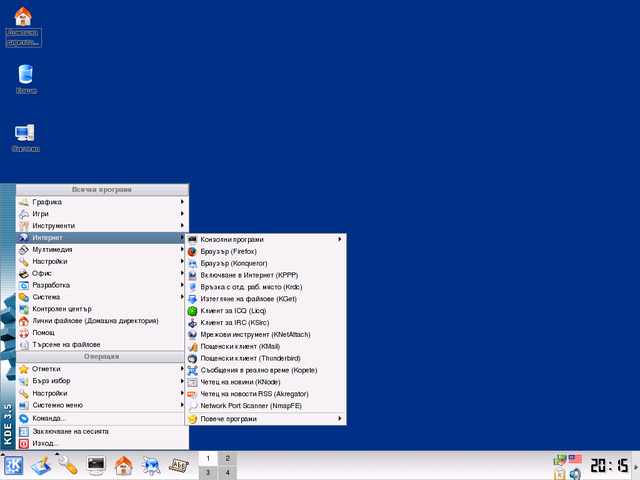This screenshot has width=640, height=480.
Task: Launch Клиент за ICQ (Licq)
Action: pos(266,311)
